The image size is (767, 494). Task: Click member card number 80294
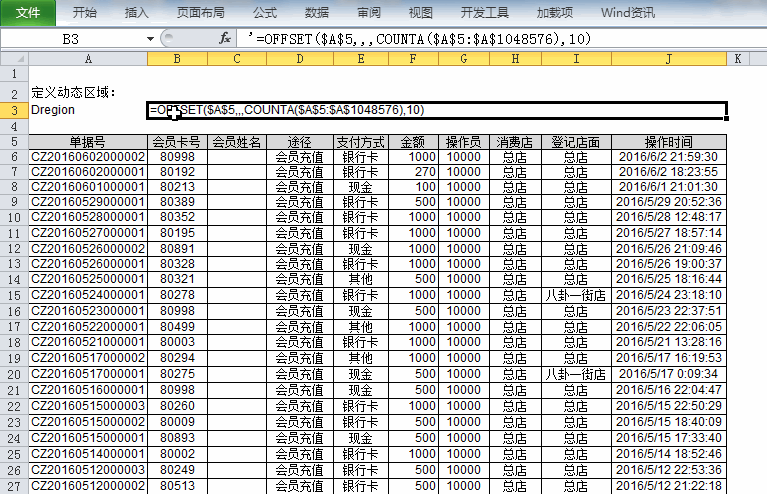[x=177, y=358]
